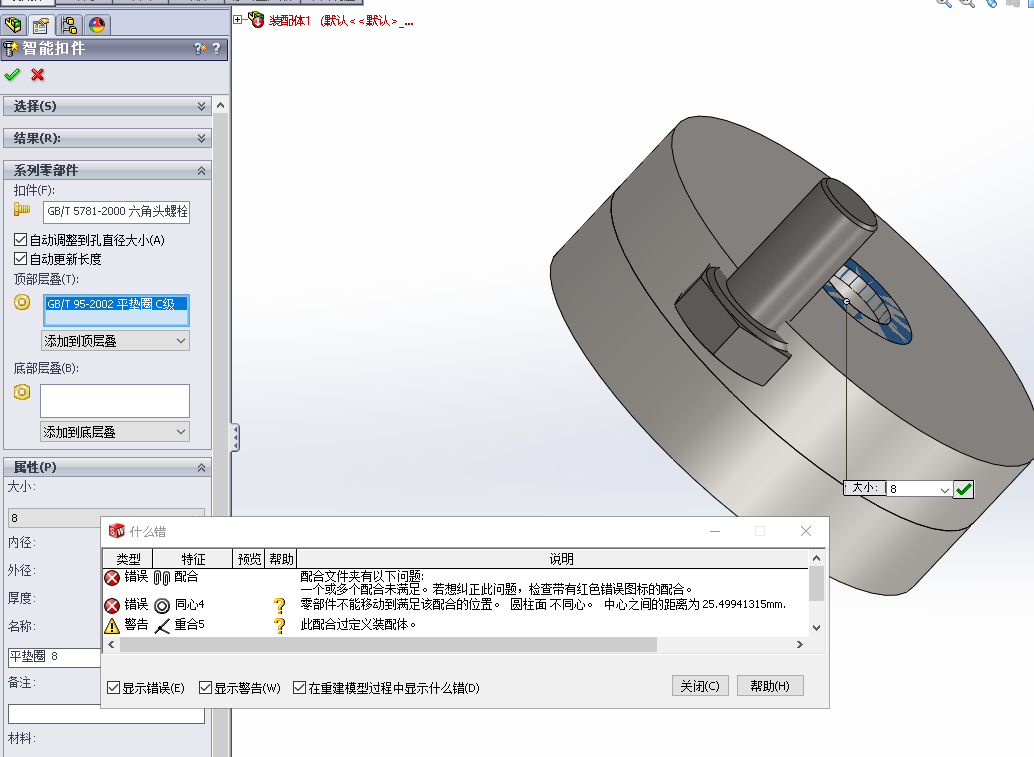Click the green checkmark to accept Smart Fasteners
Screen dimensions: 1034x757
[12, 75]
